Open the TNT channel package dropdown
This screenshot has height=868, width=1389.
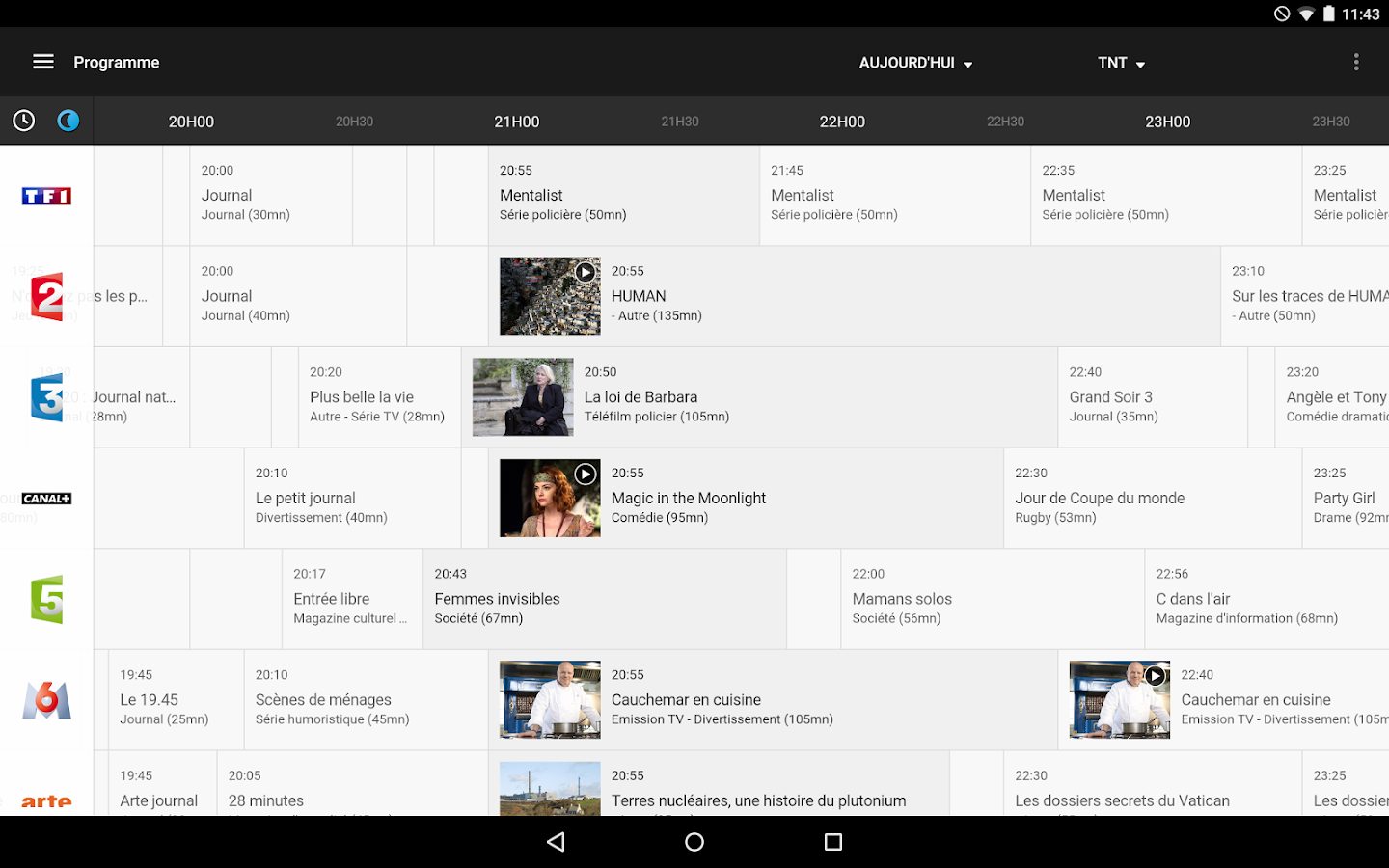click(x=1121, y=63)
